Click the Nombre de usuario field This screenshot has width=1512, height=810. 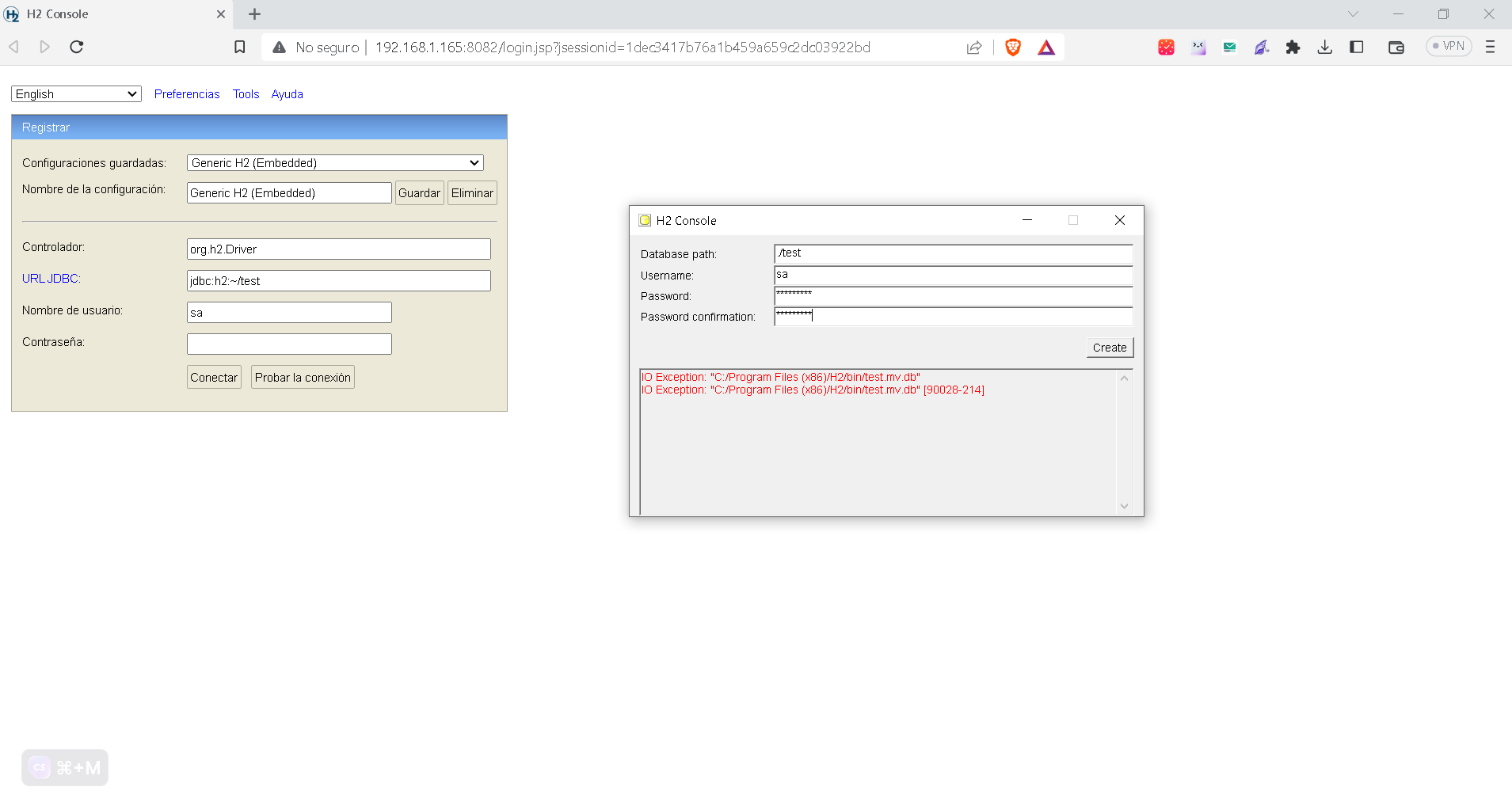[289, 313]
